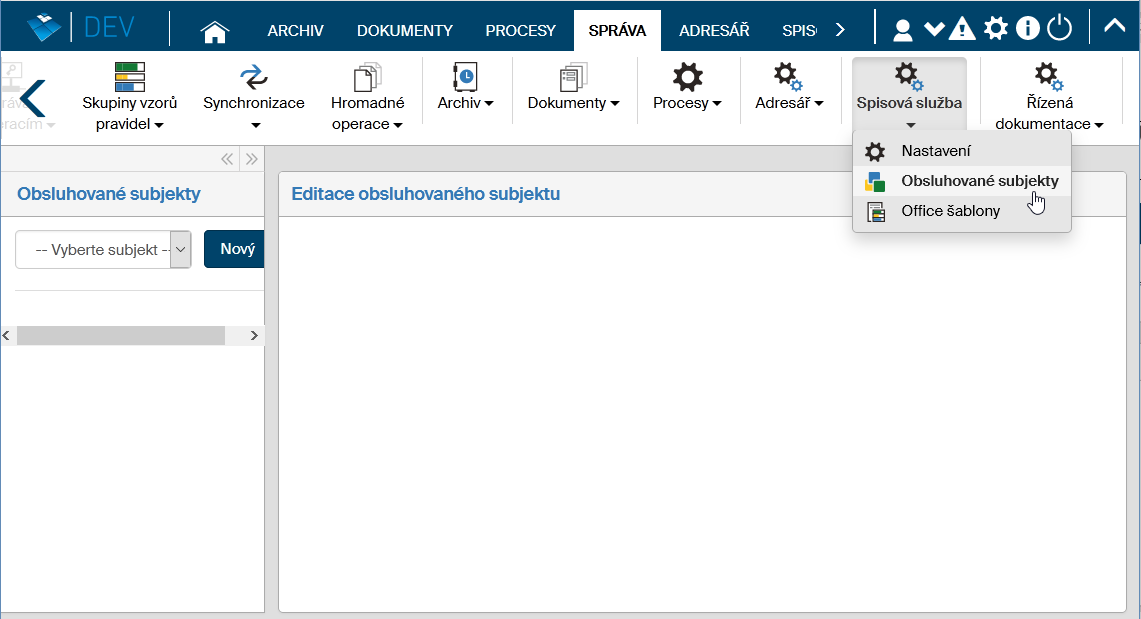The height and width of the screenshot is (619, 1141).
Task: Choose Office šablony from the menu
Action: click(x=949, y=211)
